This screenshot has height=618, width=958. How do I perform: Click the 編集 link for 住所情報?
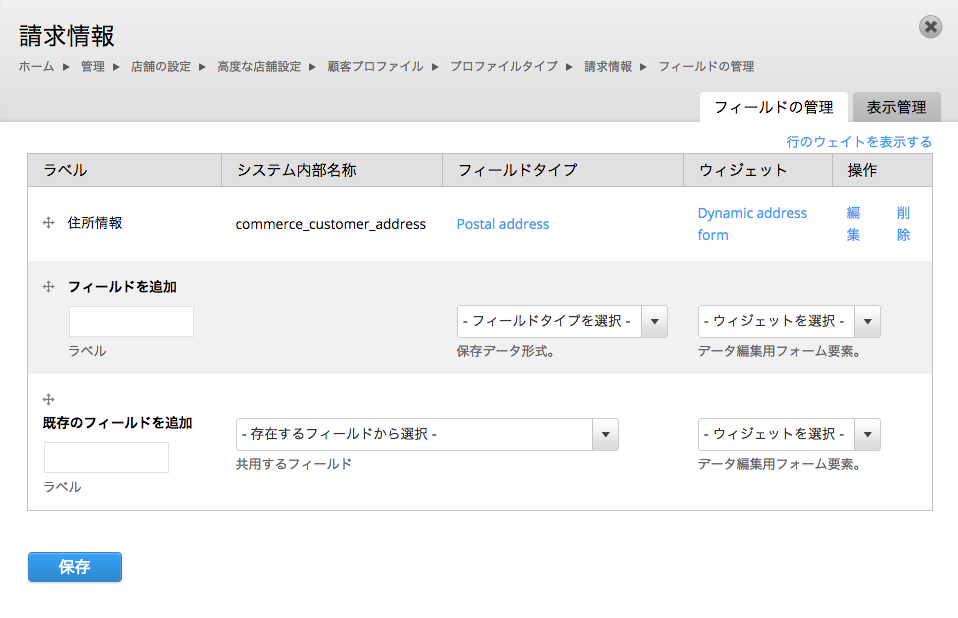click(x=853, y=223)
